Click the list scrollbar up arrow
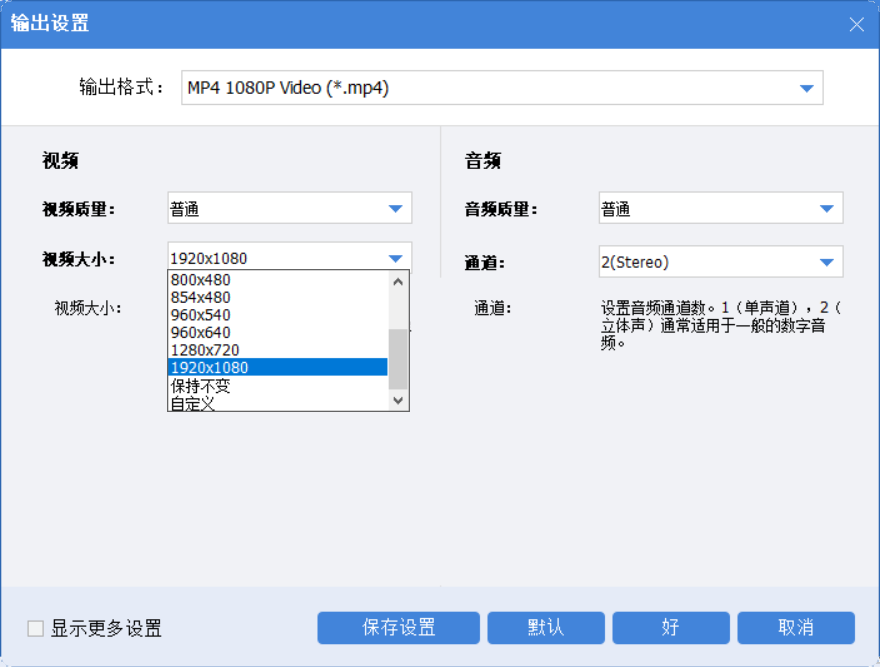Image resolution: width=880 pixels, height=667 pixels. [398, 282]
